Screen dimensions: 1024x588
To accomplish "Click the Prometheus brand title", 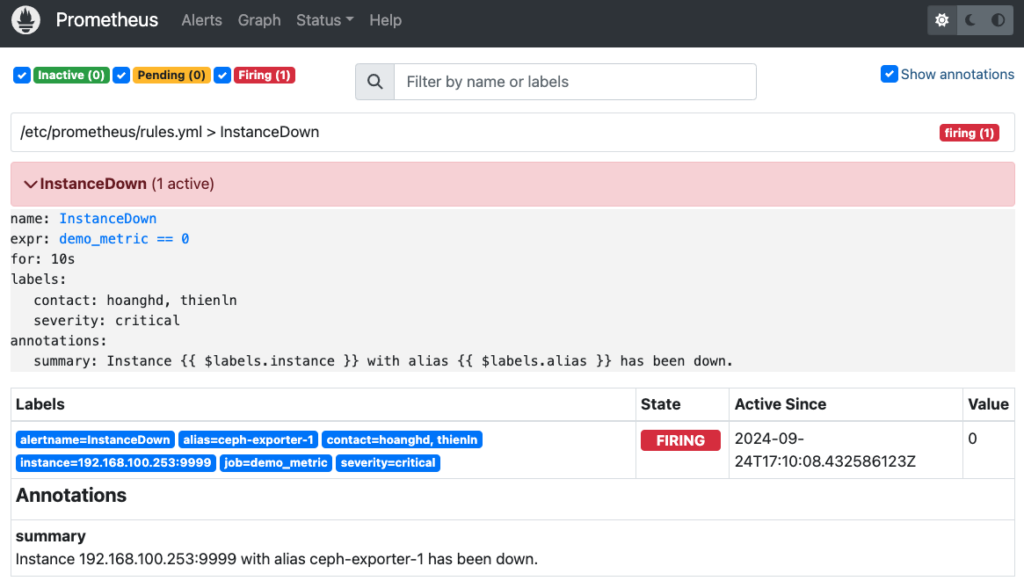I will (x=107, y=20).
